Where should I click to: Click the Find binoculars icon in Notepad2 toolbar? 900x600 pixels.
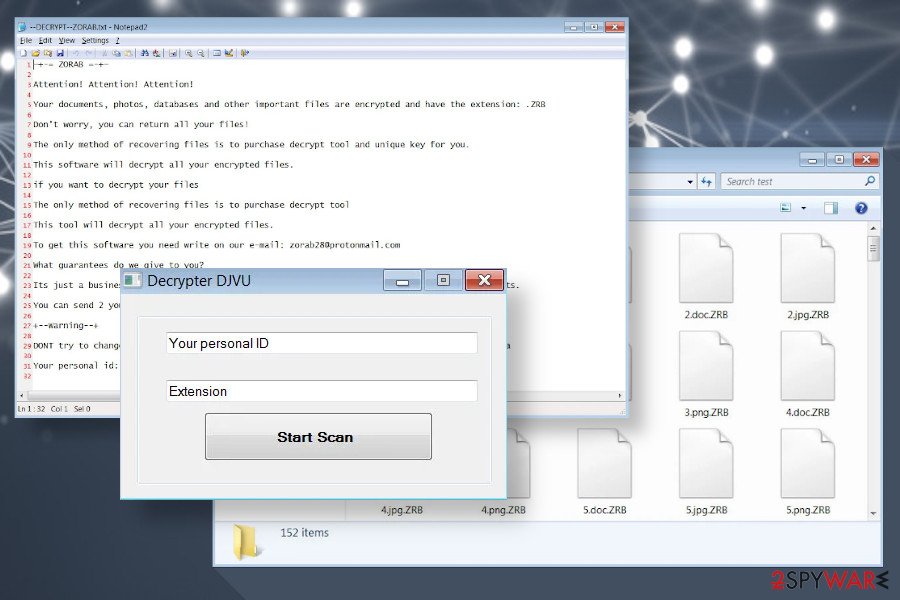pyautogui.click(x=145, y=53)
